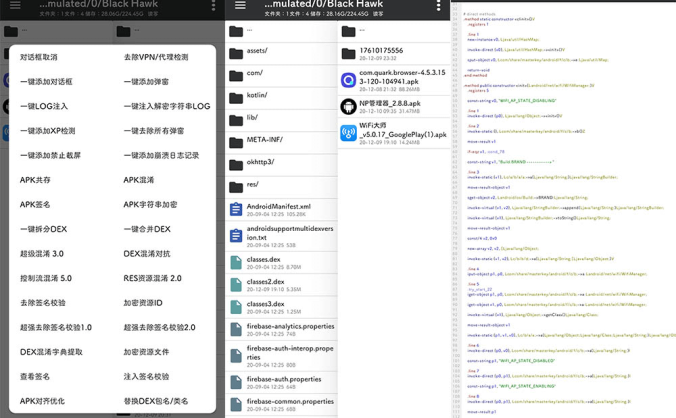676x418 pixels.
Task: Choose APK混淆 option
Action: [x=139, y=180]
